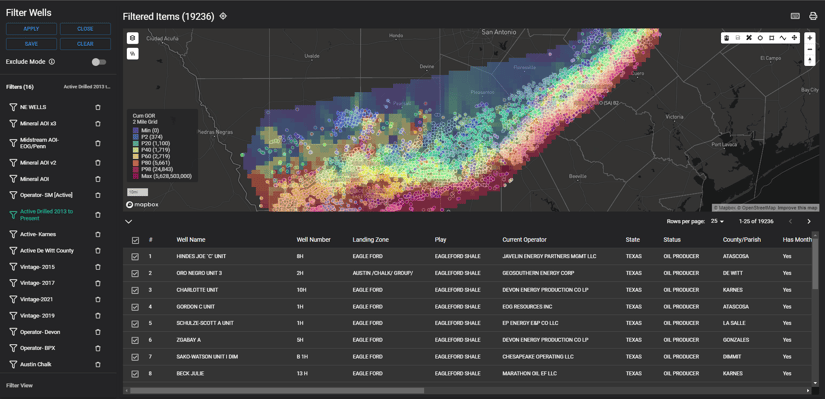Click the SAVE button
Viewport: 825px width, 399px height.
(x=31, y=44)
